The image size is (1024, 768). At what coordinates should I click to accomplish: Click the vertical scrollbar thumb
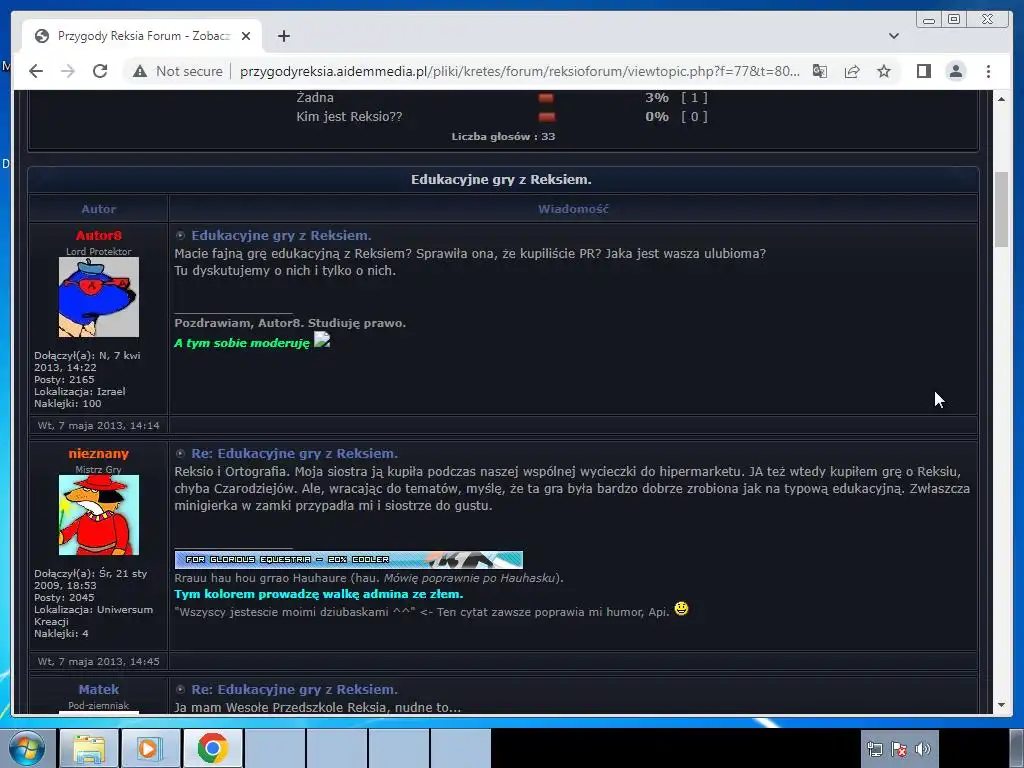click(x=1001, y=209)
